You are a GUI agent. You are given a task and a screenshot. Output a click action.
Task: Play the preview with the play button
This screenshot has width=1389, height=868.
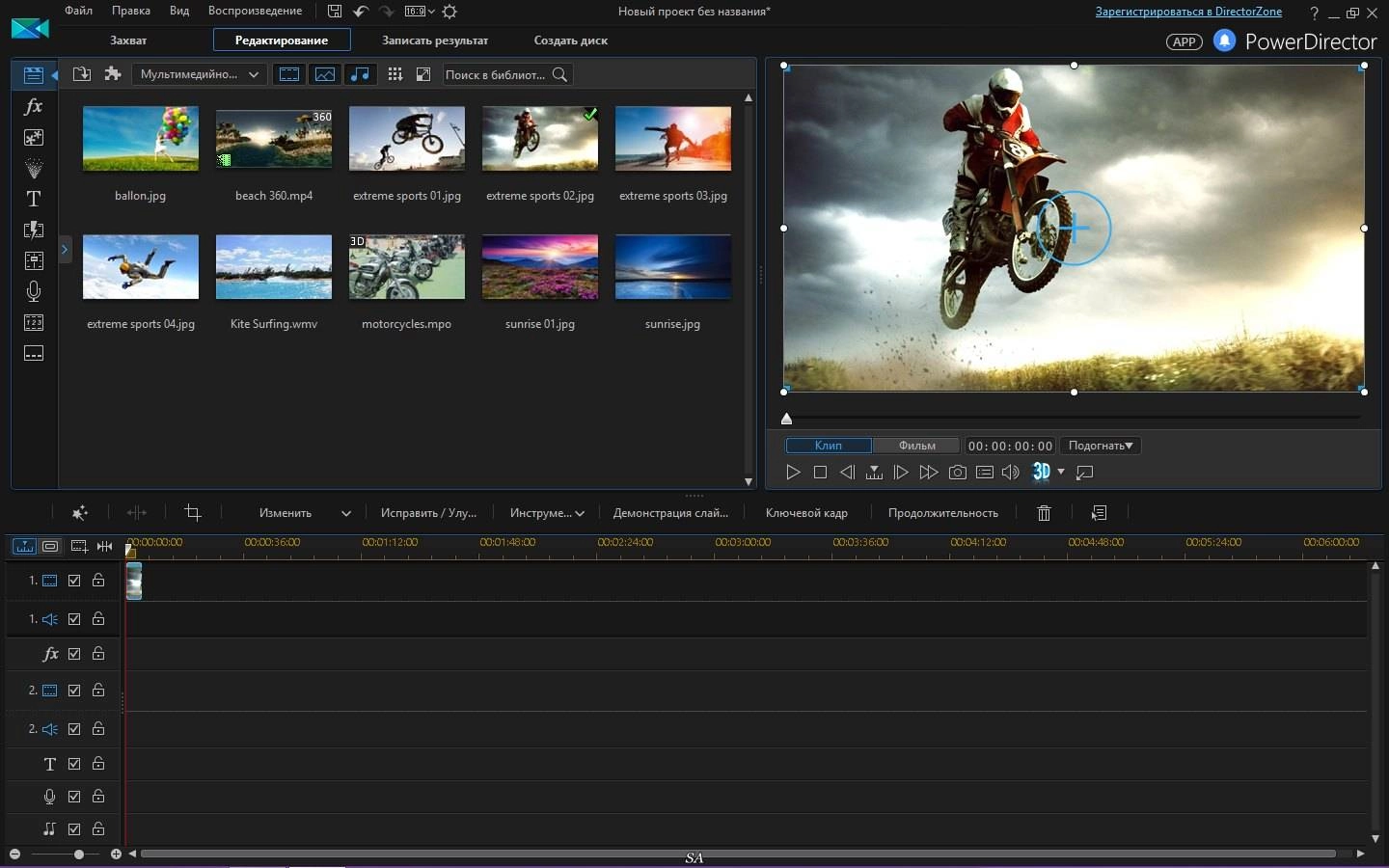click(x=793, y=473)
